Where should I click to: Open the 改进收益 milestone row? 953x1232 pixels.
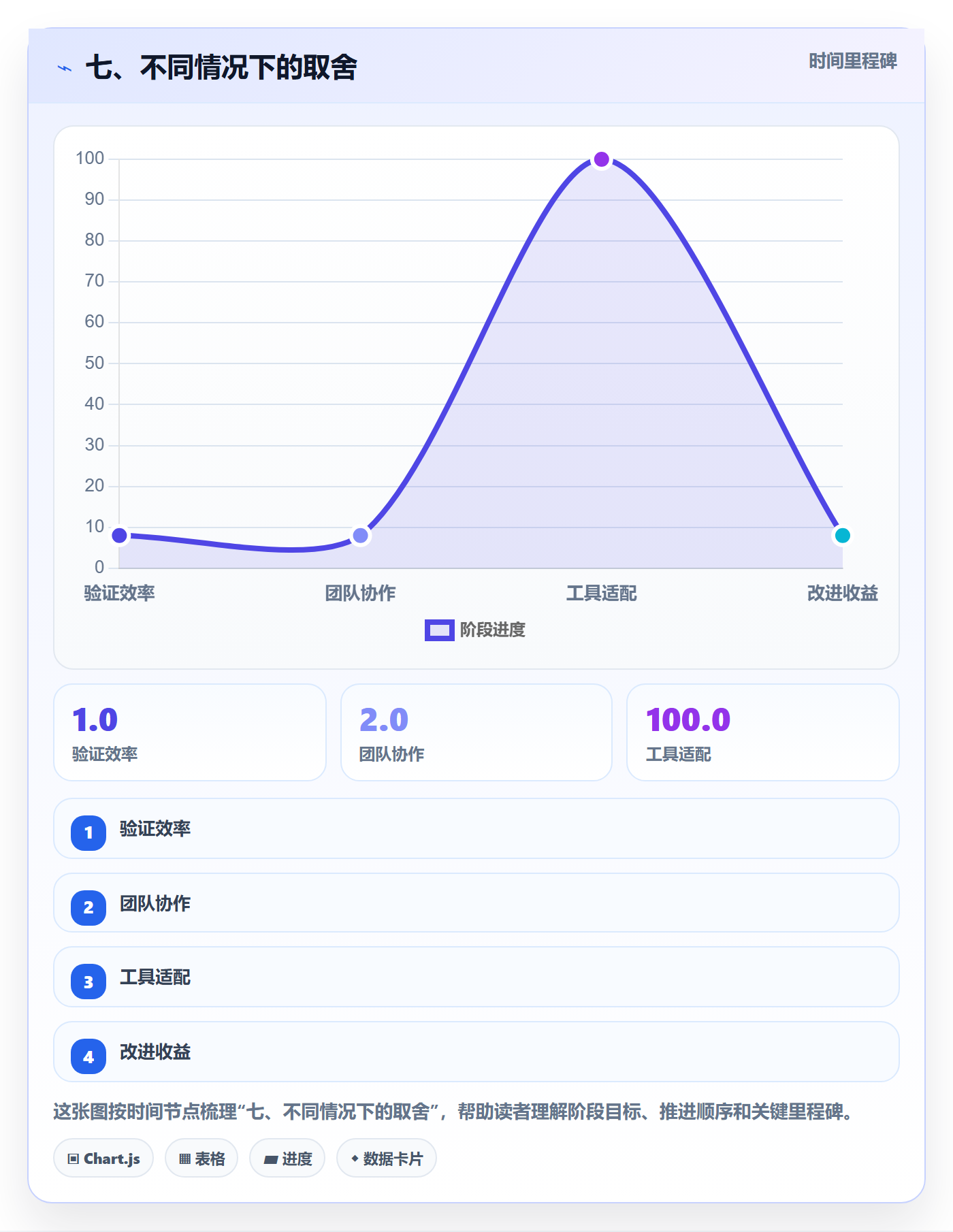476,1052
